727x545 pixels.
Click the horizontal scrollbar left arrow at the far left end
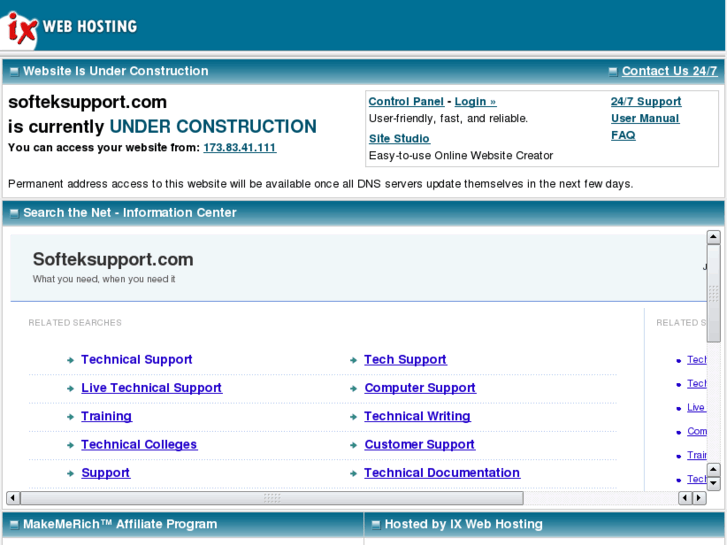[x=13, y=498]
